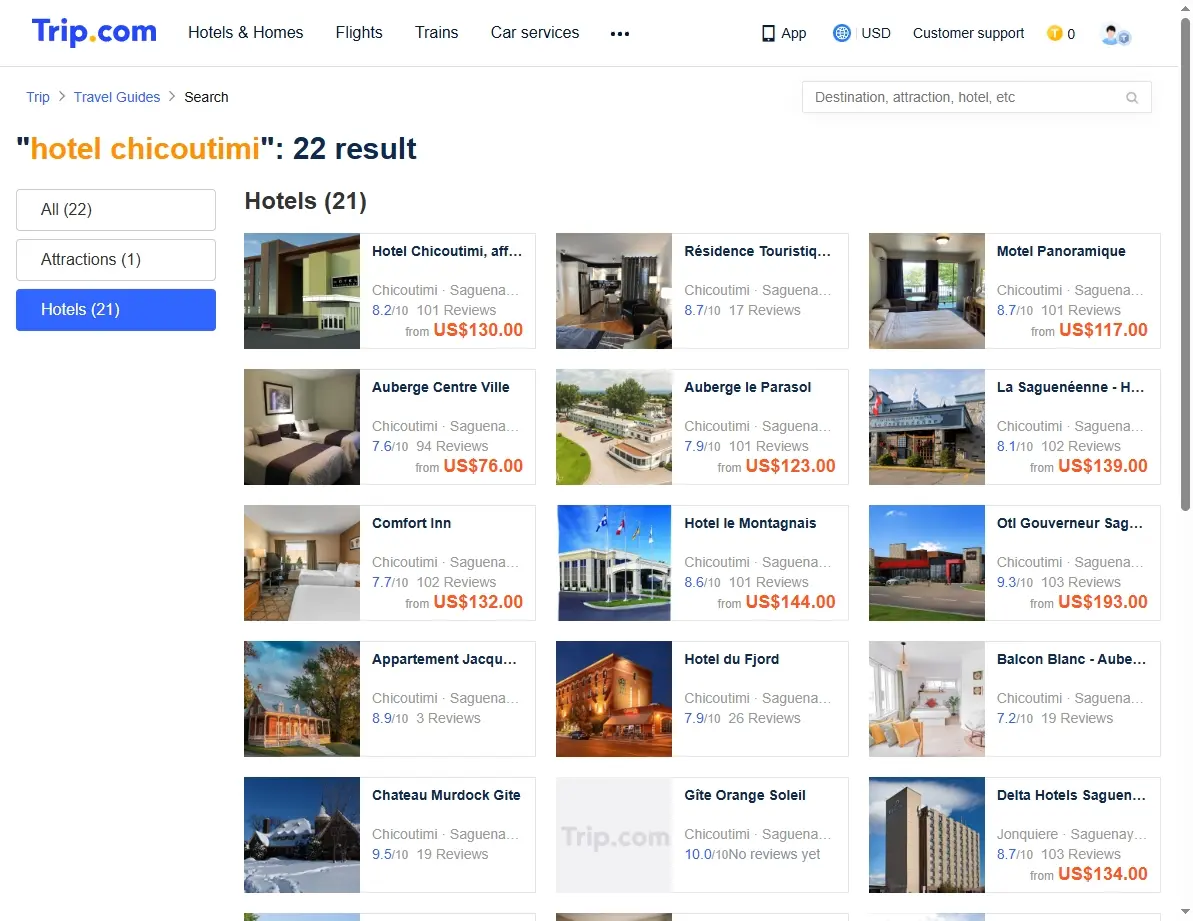This screenshot has width=1193, height=921.
Task: Open Customer support link
Action: [969, 33]
